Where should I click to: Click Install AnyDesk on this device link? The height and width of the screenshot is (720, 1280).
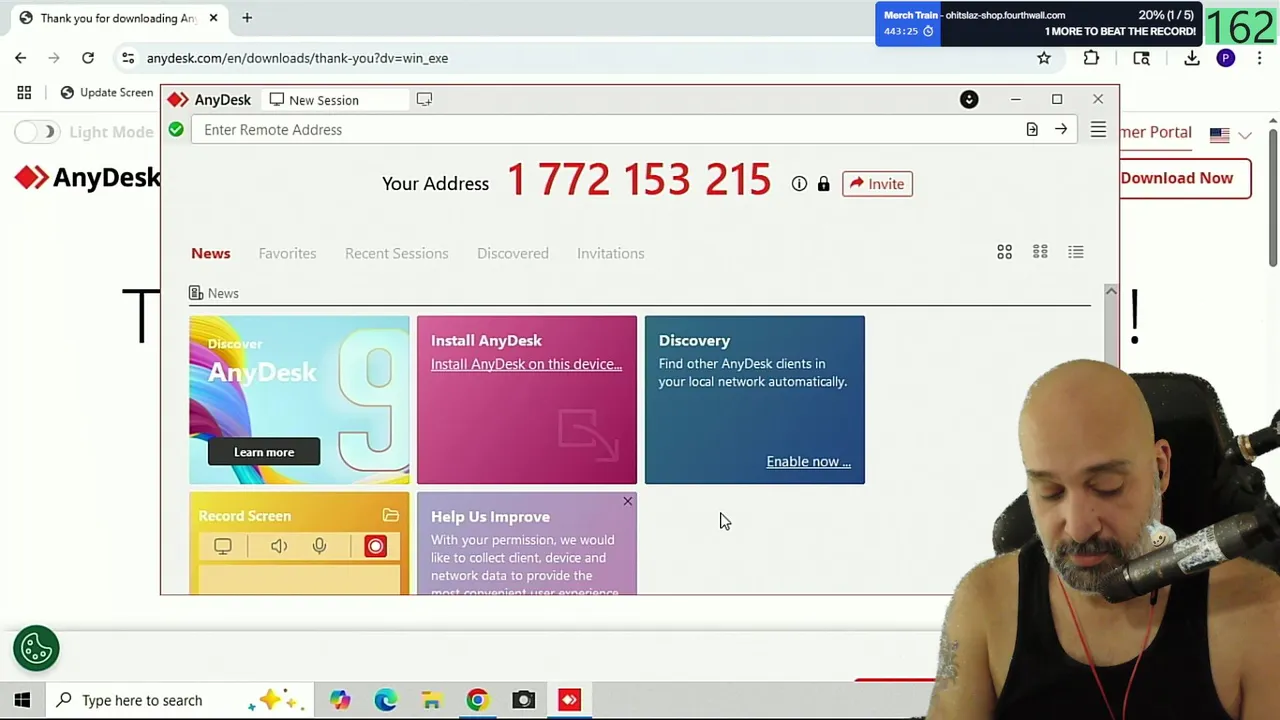click(x=526, y=364)
